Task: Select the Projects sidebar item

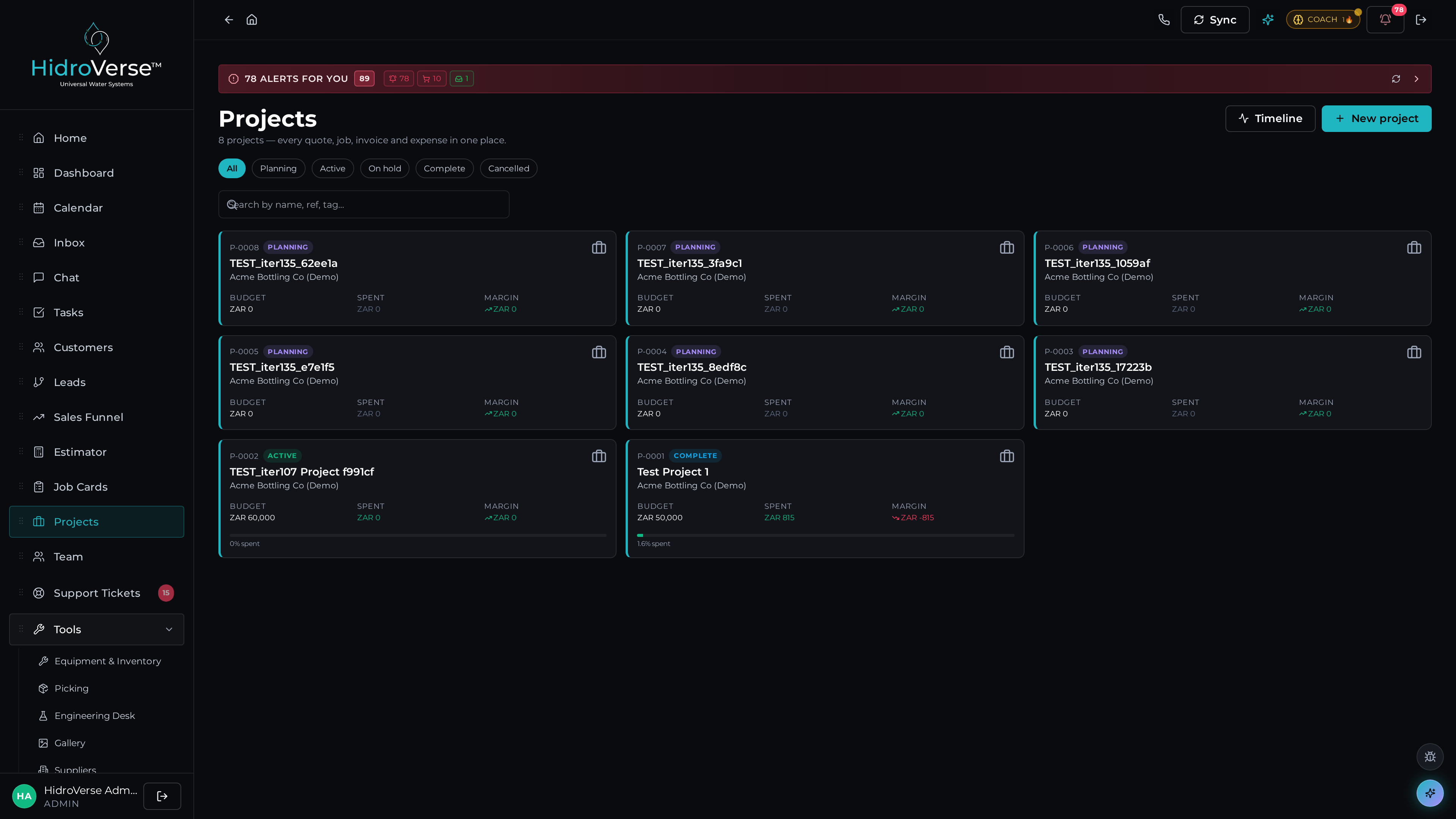Action: 97,522
